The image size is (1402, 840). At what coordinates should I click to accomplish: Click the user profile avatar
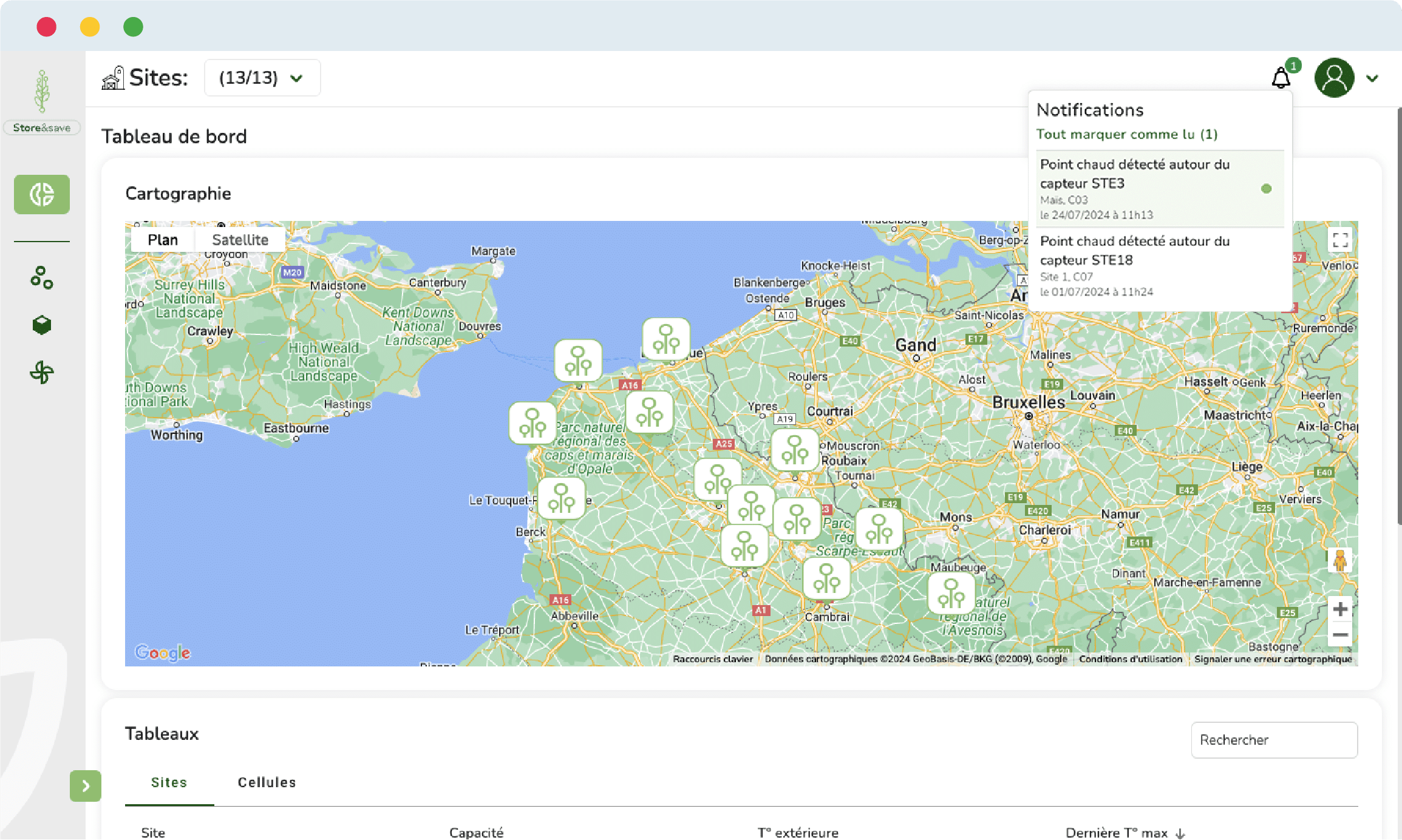[x=1334, y=78]
